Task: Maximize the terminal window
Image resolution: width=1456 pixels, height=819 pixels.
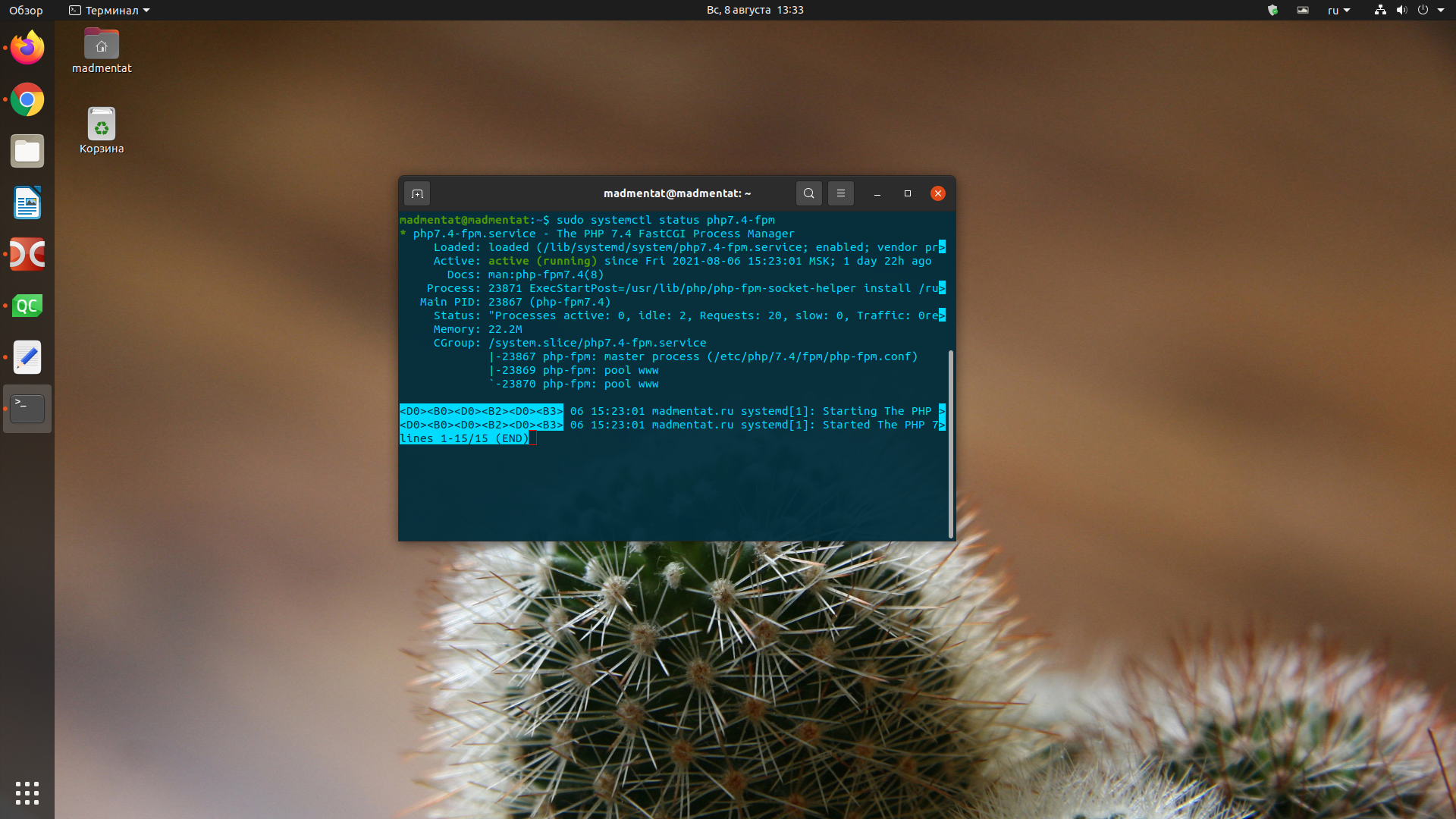Action: click(908, 193)
